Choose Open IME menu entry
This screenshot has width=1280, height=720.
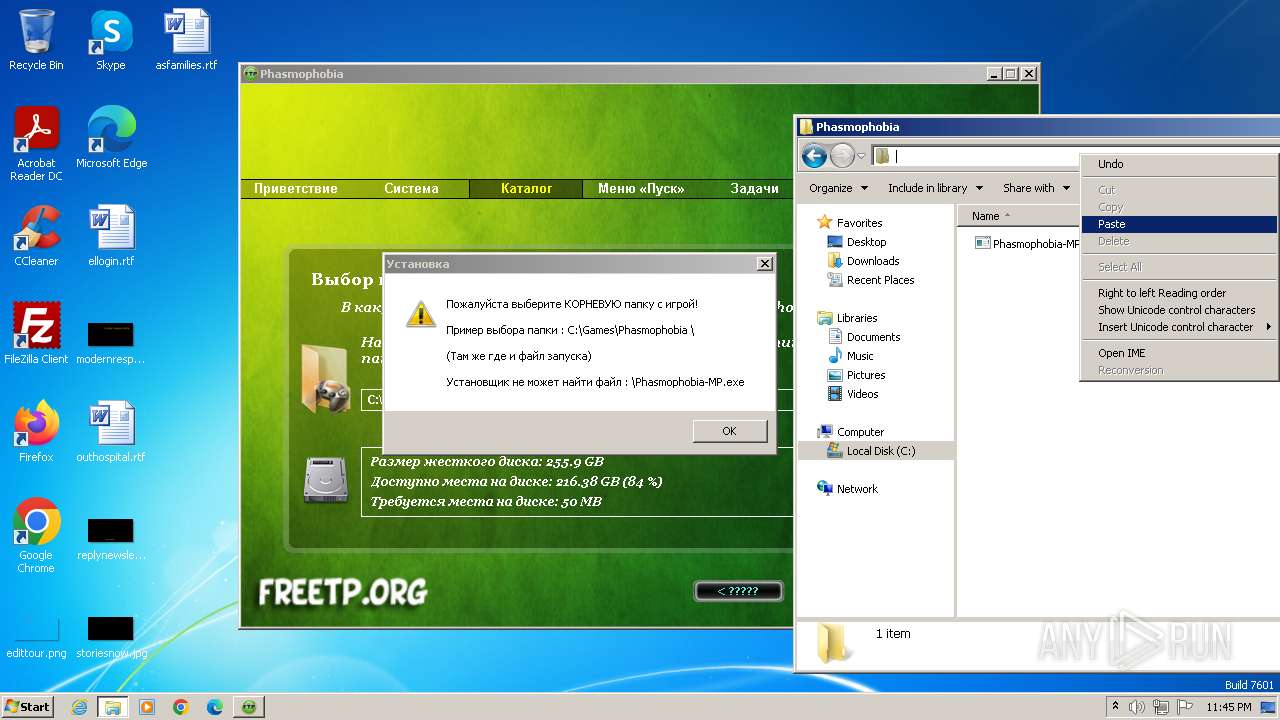tap(1179, 353)
